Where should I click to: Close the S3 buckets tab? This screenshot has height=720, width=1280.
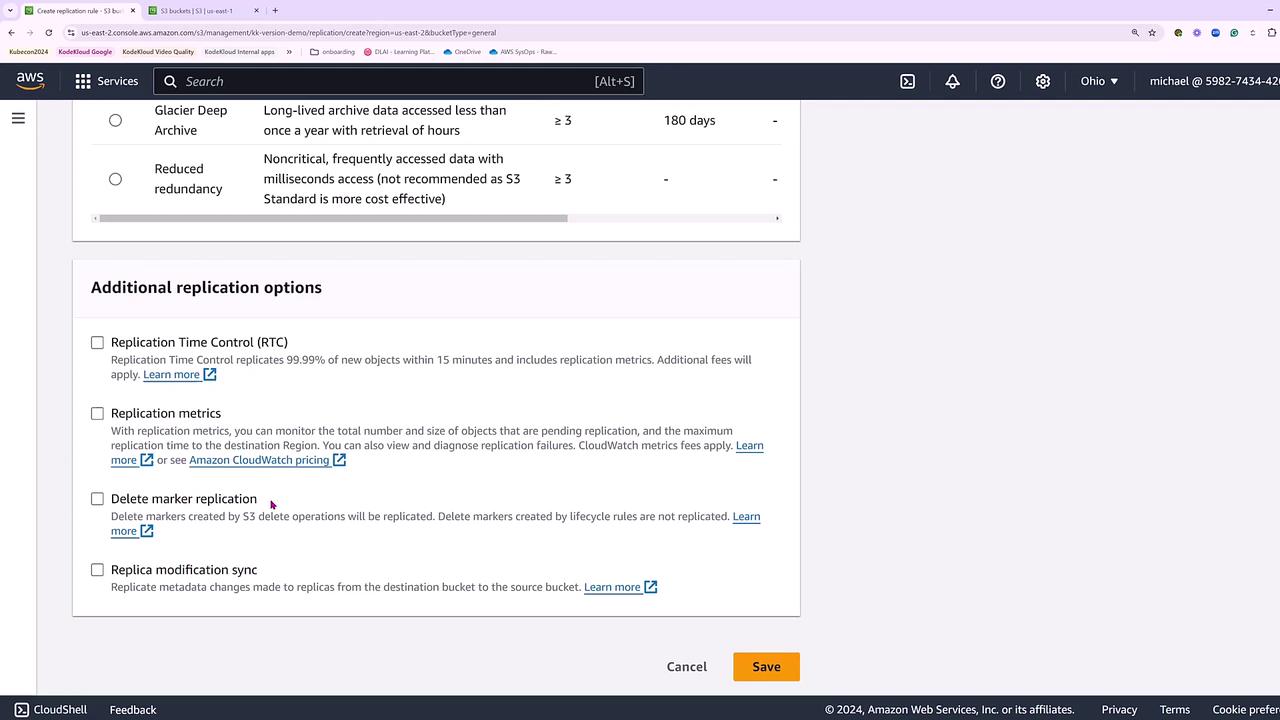tap(257, 11)
